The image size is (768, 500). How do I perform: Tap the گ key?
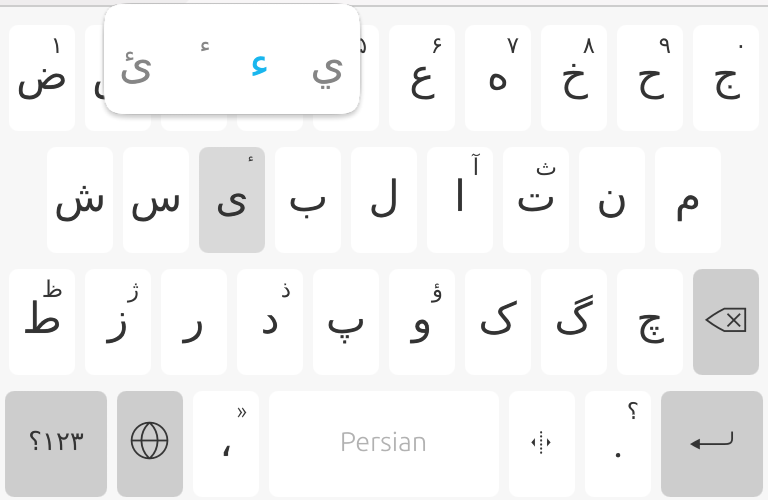tap(574, 322)
